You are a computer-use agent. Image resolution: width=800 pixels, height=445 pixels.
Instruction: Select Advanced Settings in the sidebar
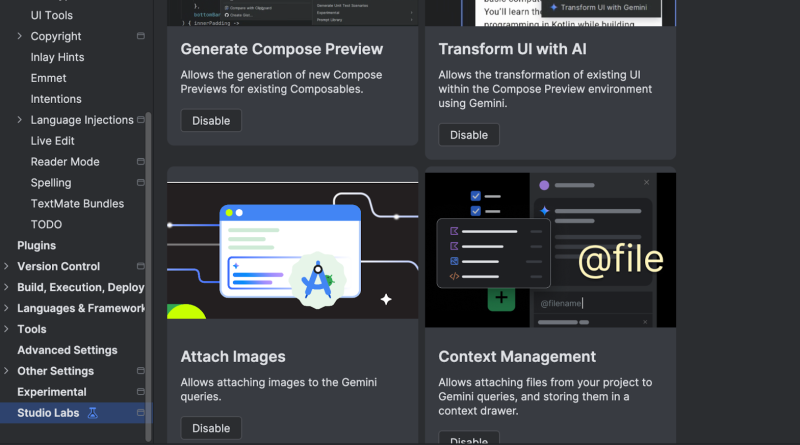[x=67, y=350]
